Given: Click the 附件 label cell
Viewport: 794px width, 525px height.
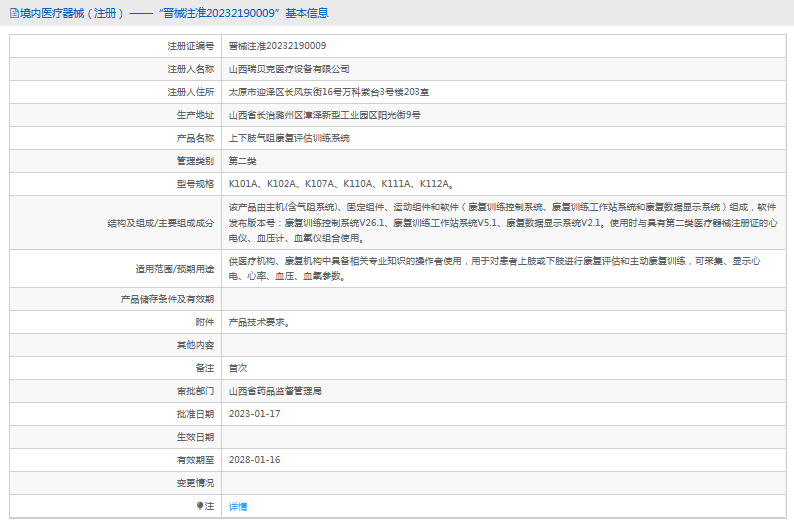Looking at the screenshot, I should 115,322.
